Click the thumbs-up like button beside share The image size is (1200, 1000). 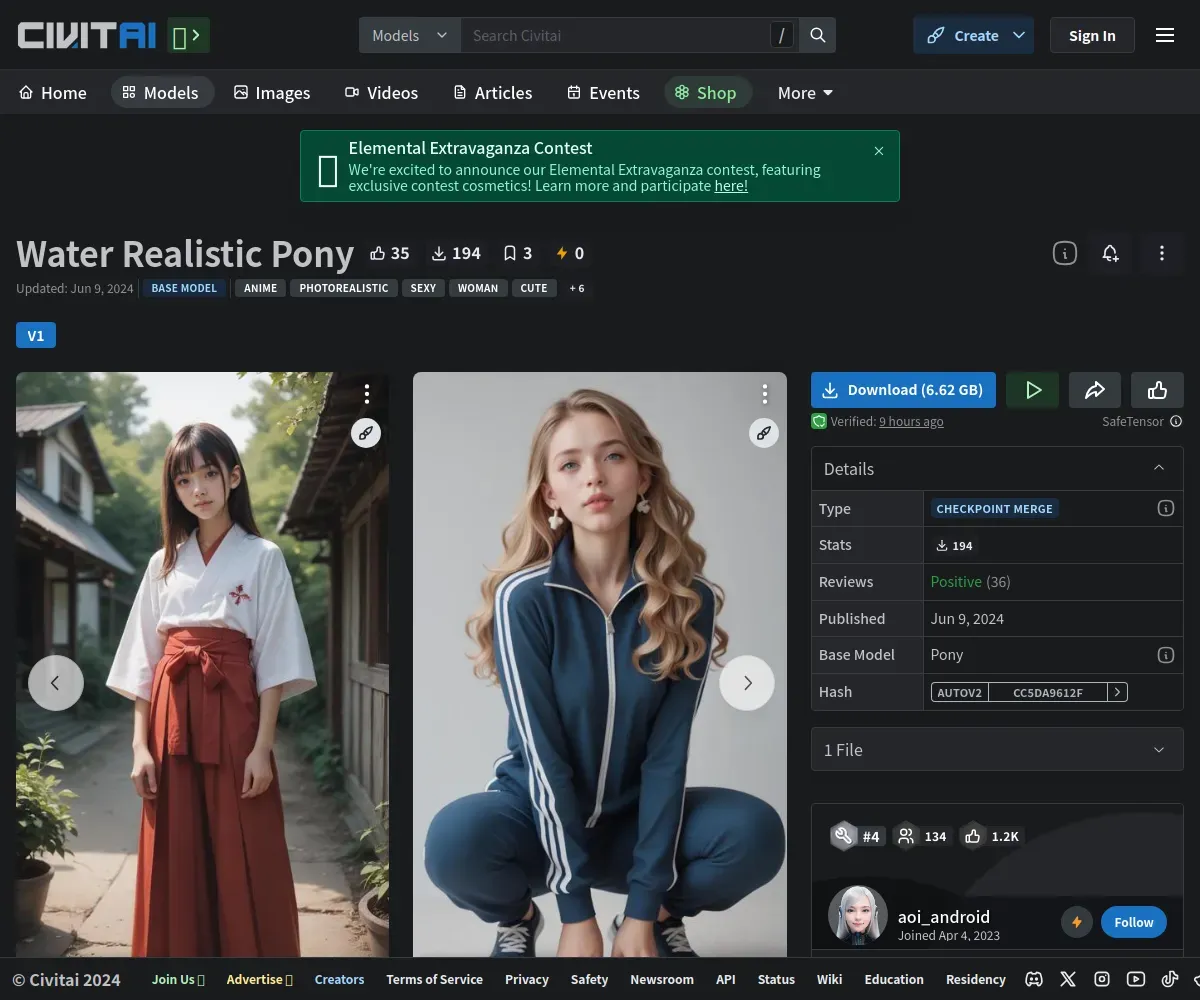click(x=1157, y=390)
